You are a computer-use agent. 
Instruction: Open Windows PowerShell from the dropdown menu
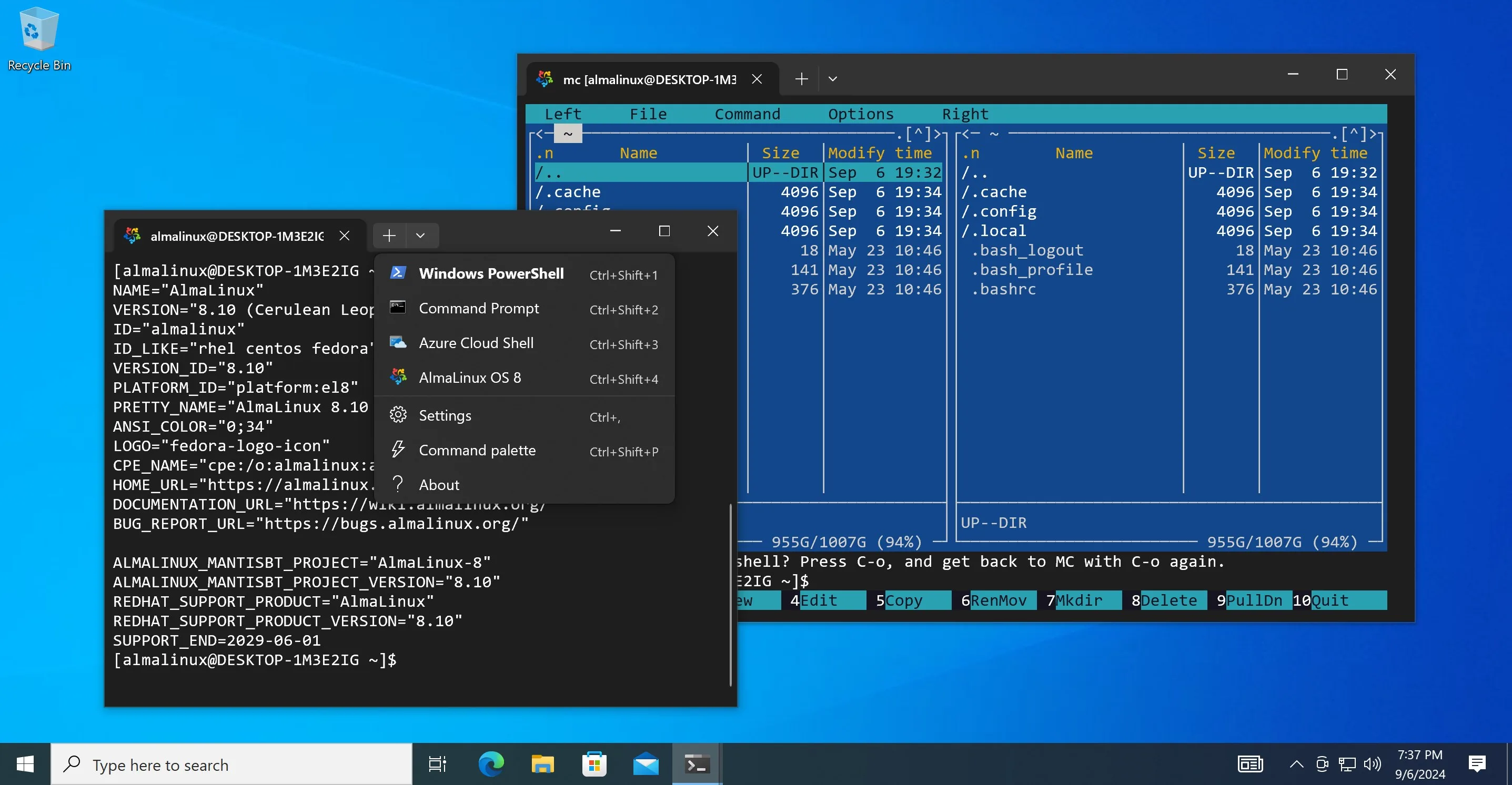click(523, 274)
